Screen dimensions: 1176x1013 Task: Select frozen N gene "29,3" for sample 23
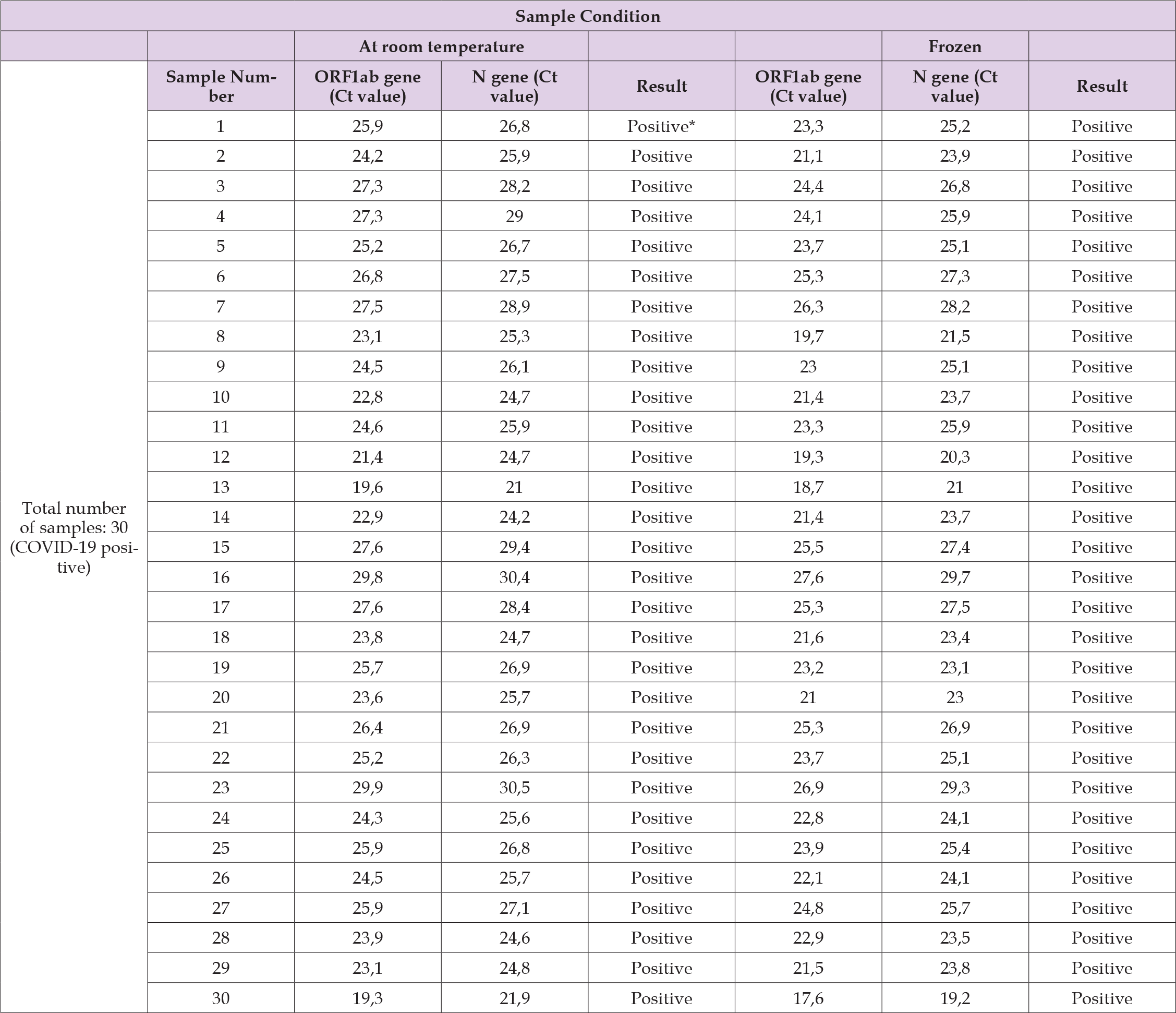(955, 788)
